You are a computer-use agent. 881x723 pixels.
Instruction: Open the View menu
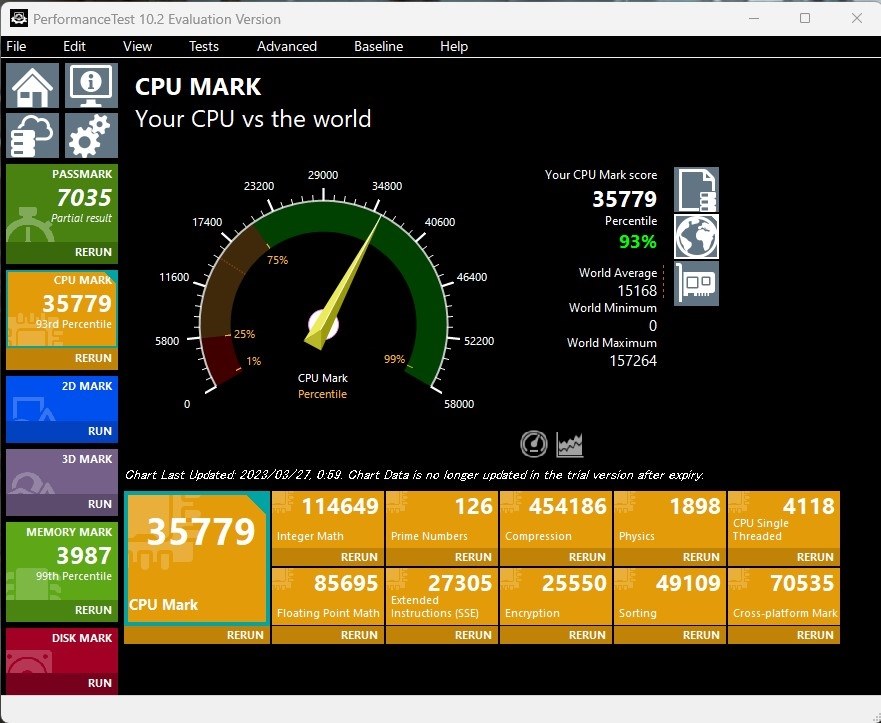point(137,46)
